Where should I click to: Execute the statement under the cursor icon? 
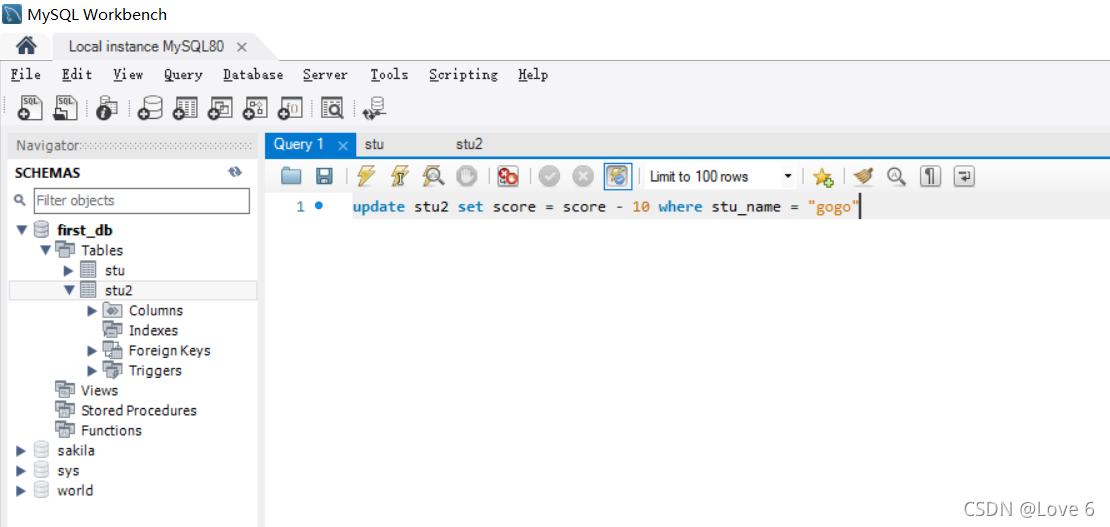point(399,176)
